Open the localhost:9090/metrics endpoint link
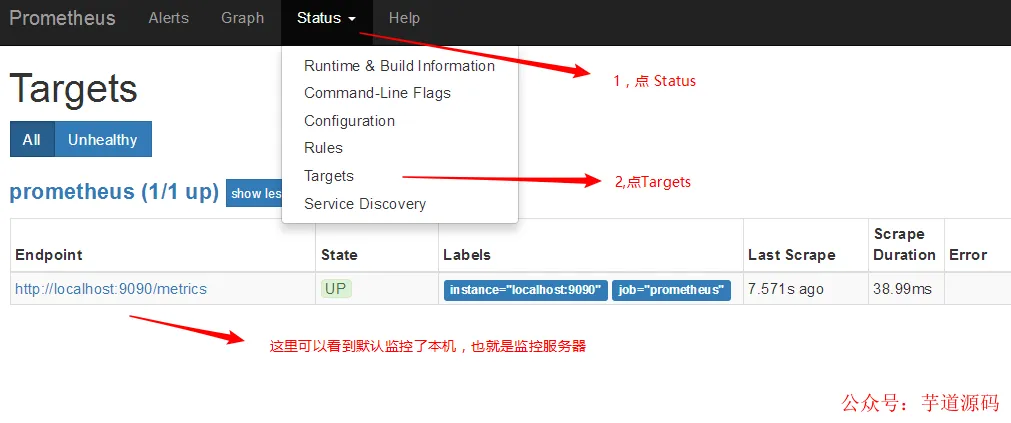1011x423 pixels. (111, 289)
